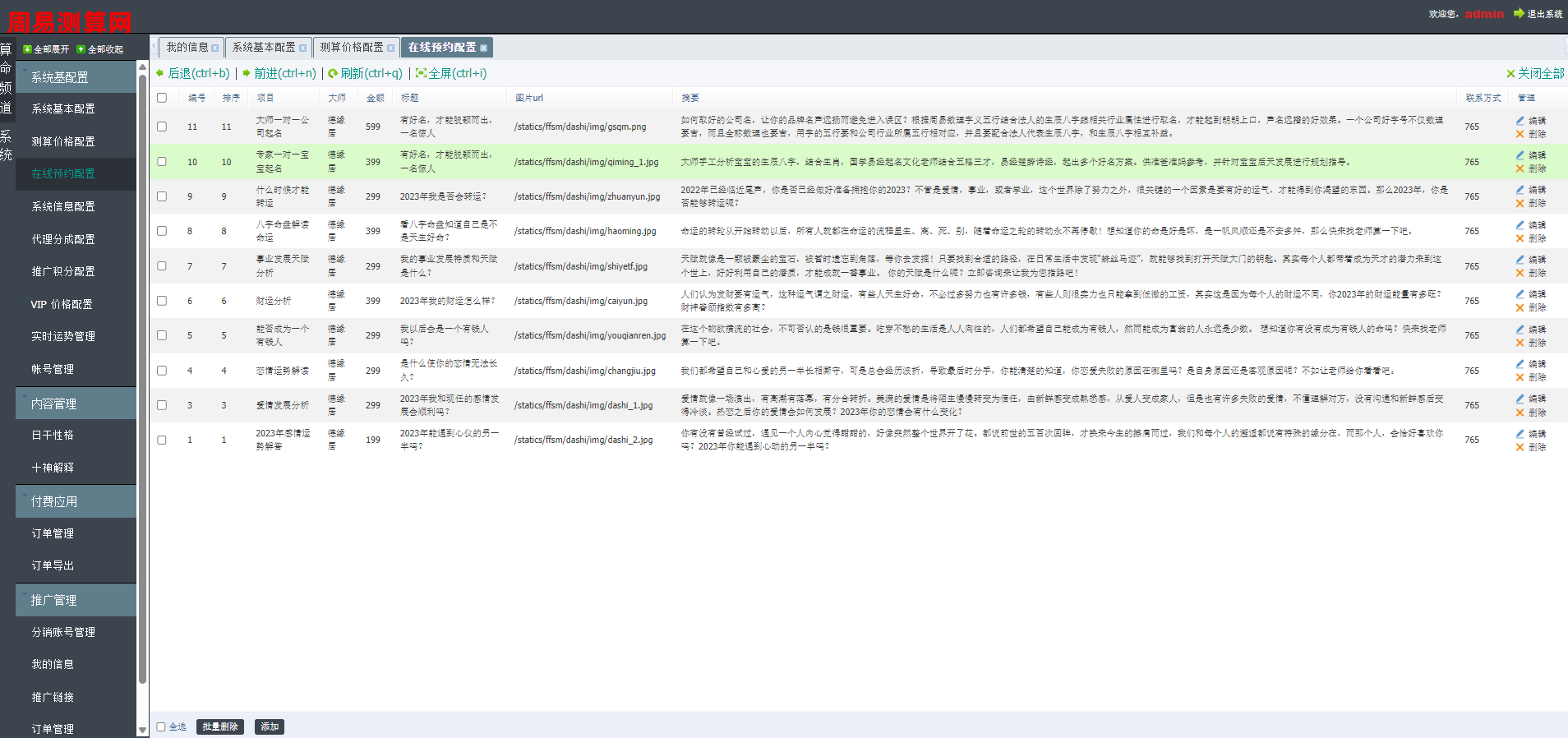Screen dimensions: 1568x738
Task: Enable the 全选 checkbox at bottom
Action: pos(161,726)
